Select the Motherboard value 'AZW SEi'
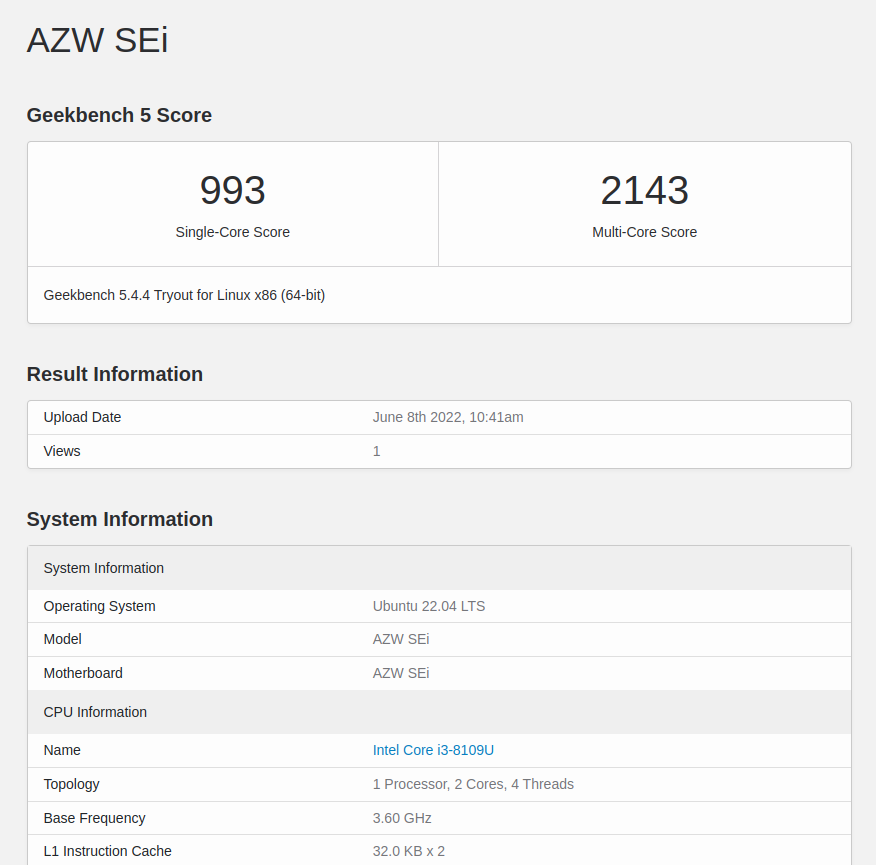Viewport: 876px width, 865px height. [401, 673]
